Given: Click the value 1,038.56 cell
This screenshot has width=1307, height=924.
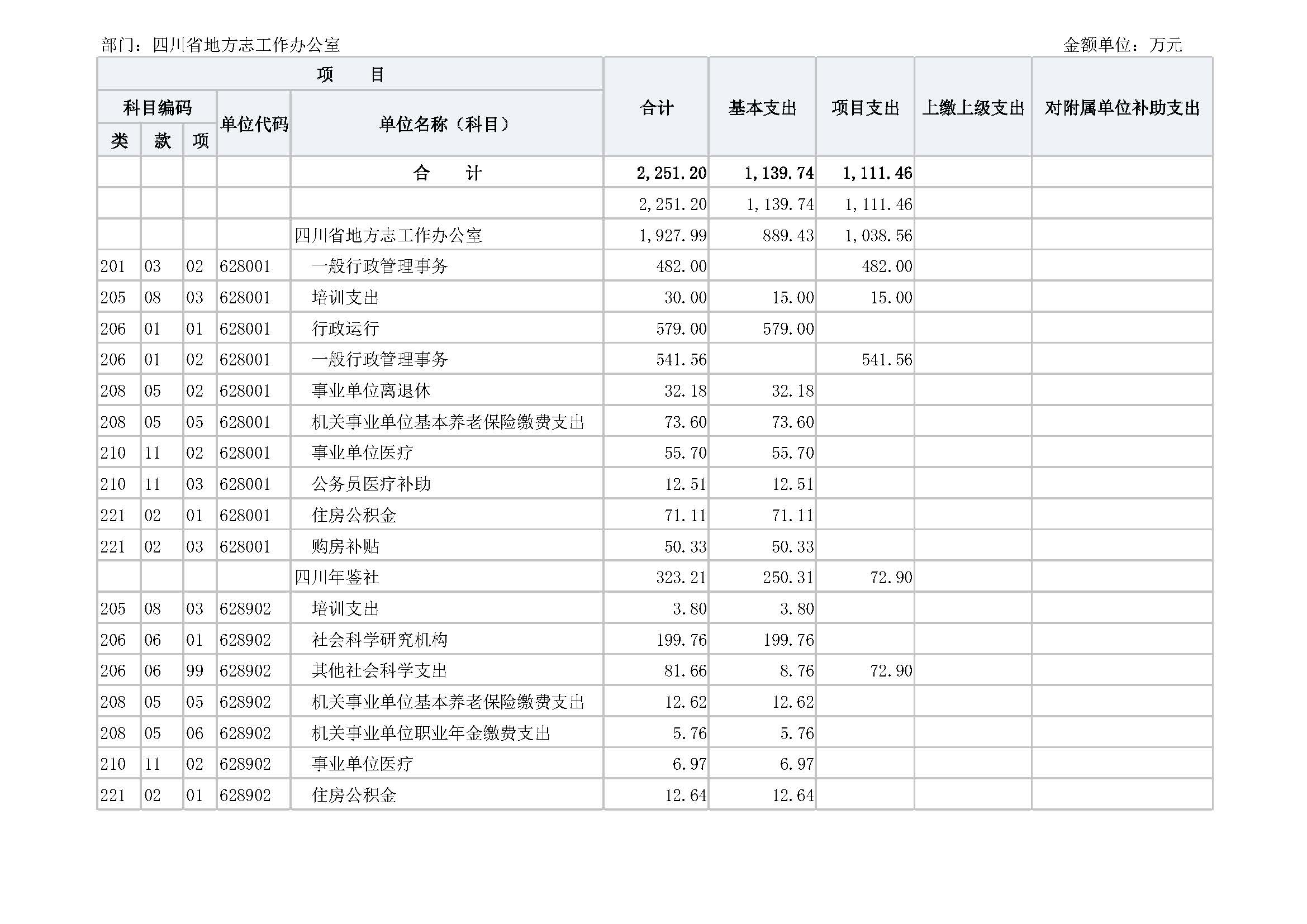Looking at the screenshot, I should [878, 235].
